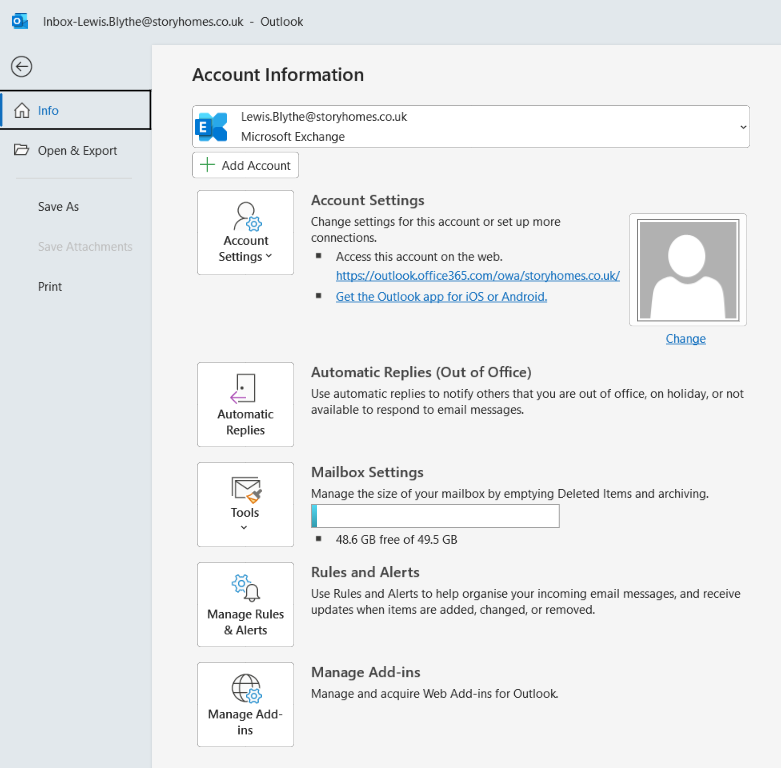Viewport: 781px width, 768px height.
Task: Click the '48.6 GB free of 49.5 GB' text
Action: coord(396,540)
